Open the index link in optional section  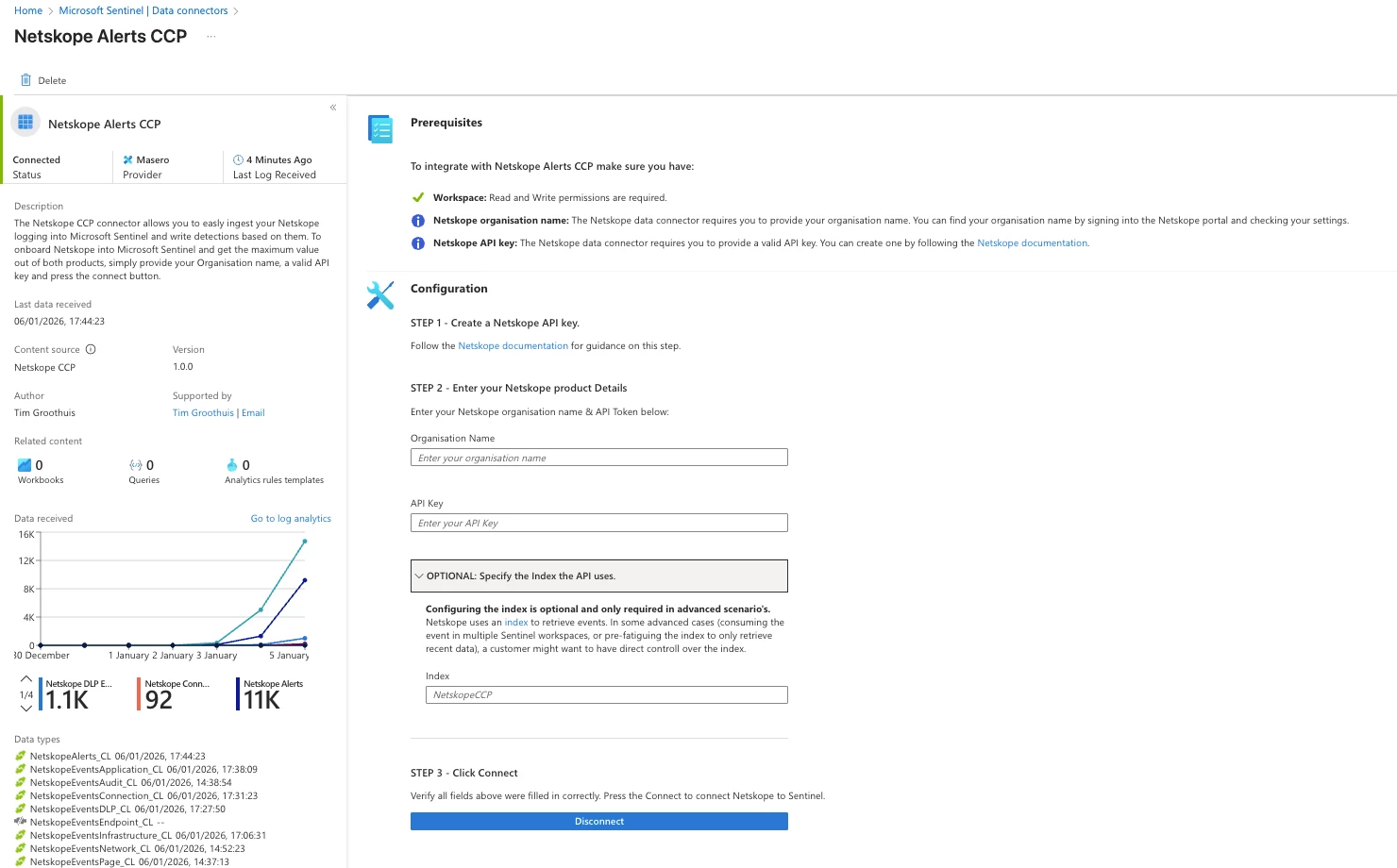tap(516, 623)
